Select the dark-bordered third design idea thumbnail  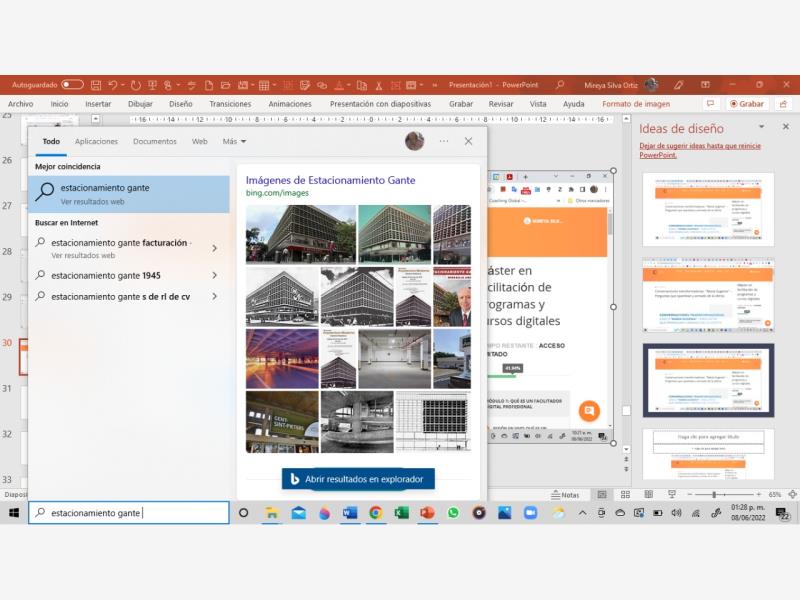(x=708, y=380)
